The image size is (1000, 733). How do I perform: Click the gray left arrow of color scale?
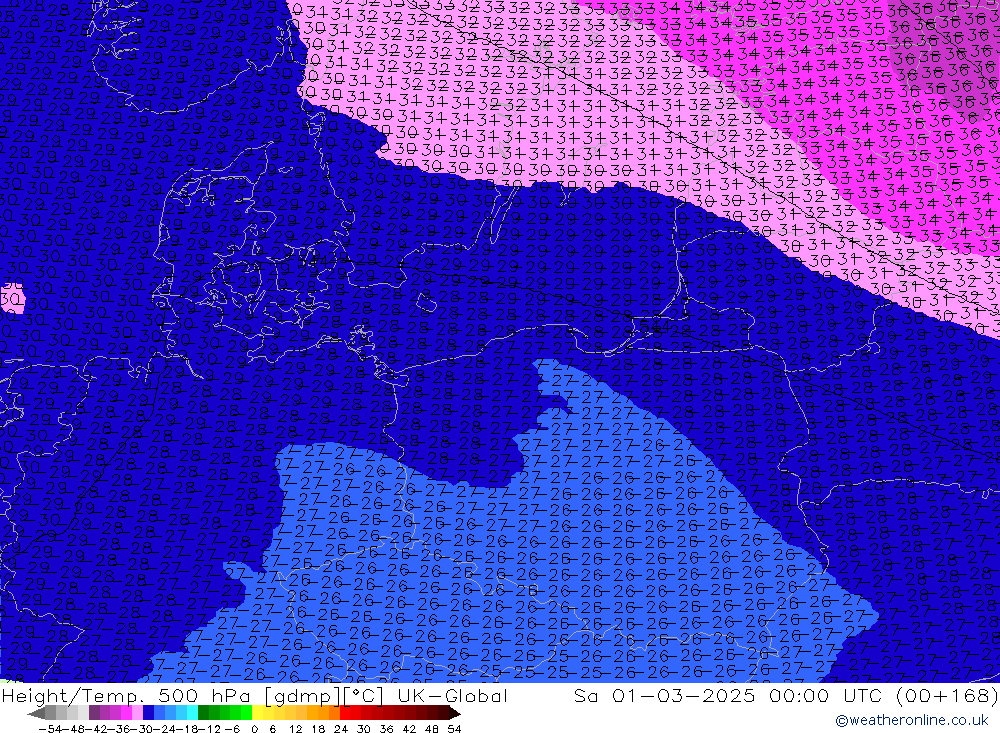(x=36, y=713)
